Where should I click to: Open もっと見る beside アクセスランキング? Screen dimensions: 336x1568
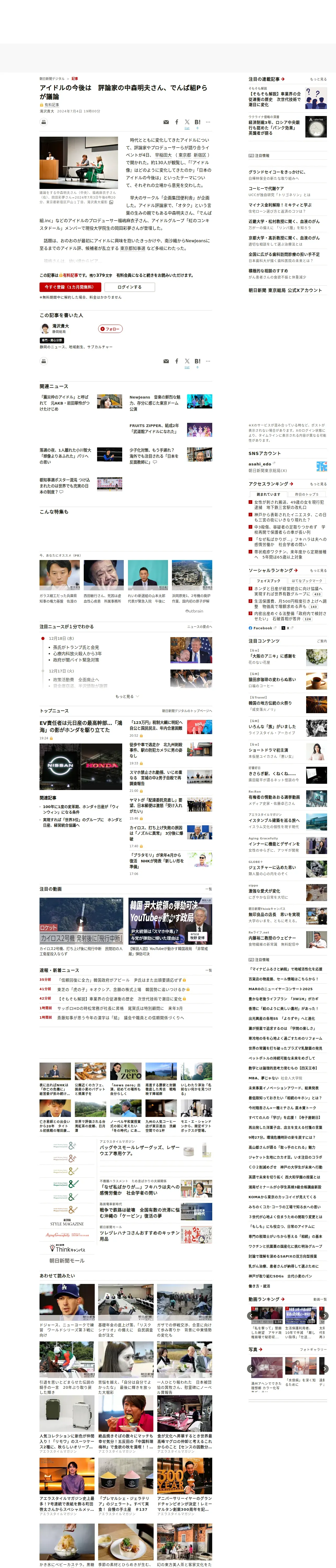pos(318,484)
